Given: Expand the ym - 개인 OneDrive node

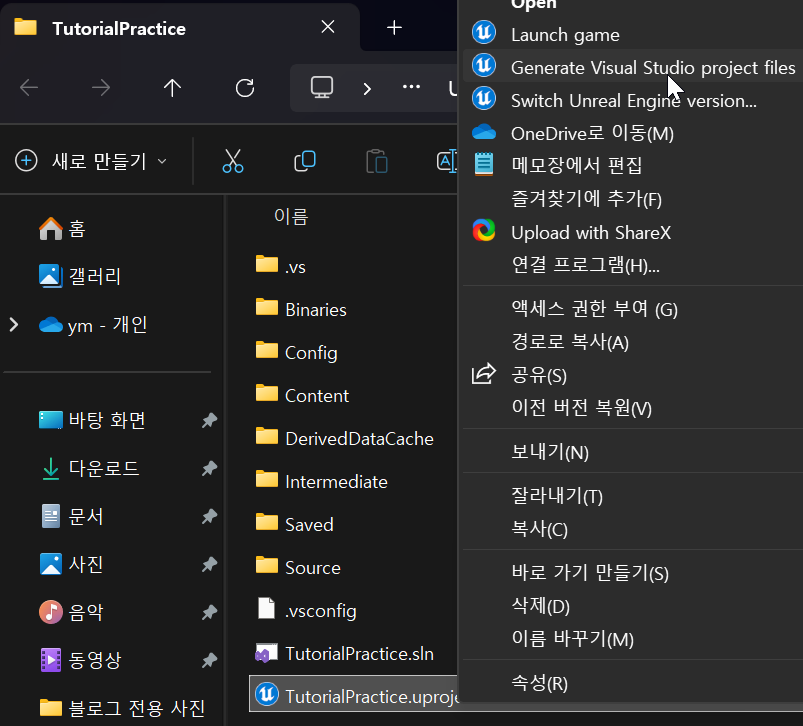Looking at the screenshot, I should (14, 325).
